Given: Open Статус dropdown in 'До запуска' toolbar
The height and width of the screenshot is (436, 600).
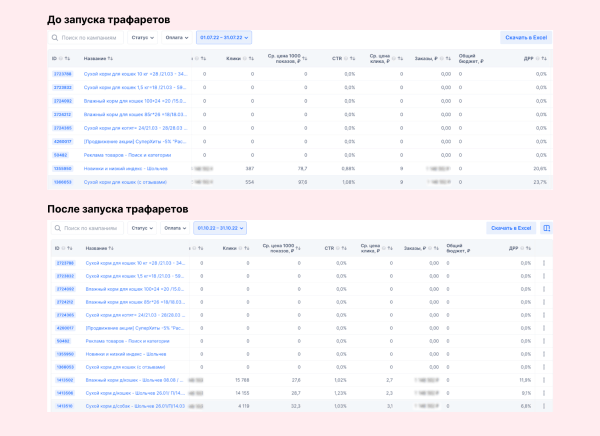Looking at the screenshot, I should [142, 38].
